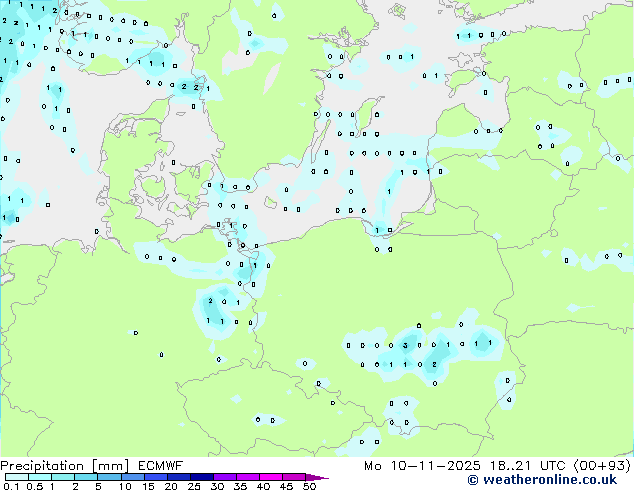
Task: Click the '10' legend scale number
Action: pyautogui.click(x=125, y=486)
